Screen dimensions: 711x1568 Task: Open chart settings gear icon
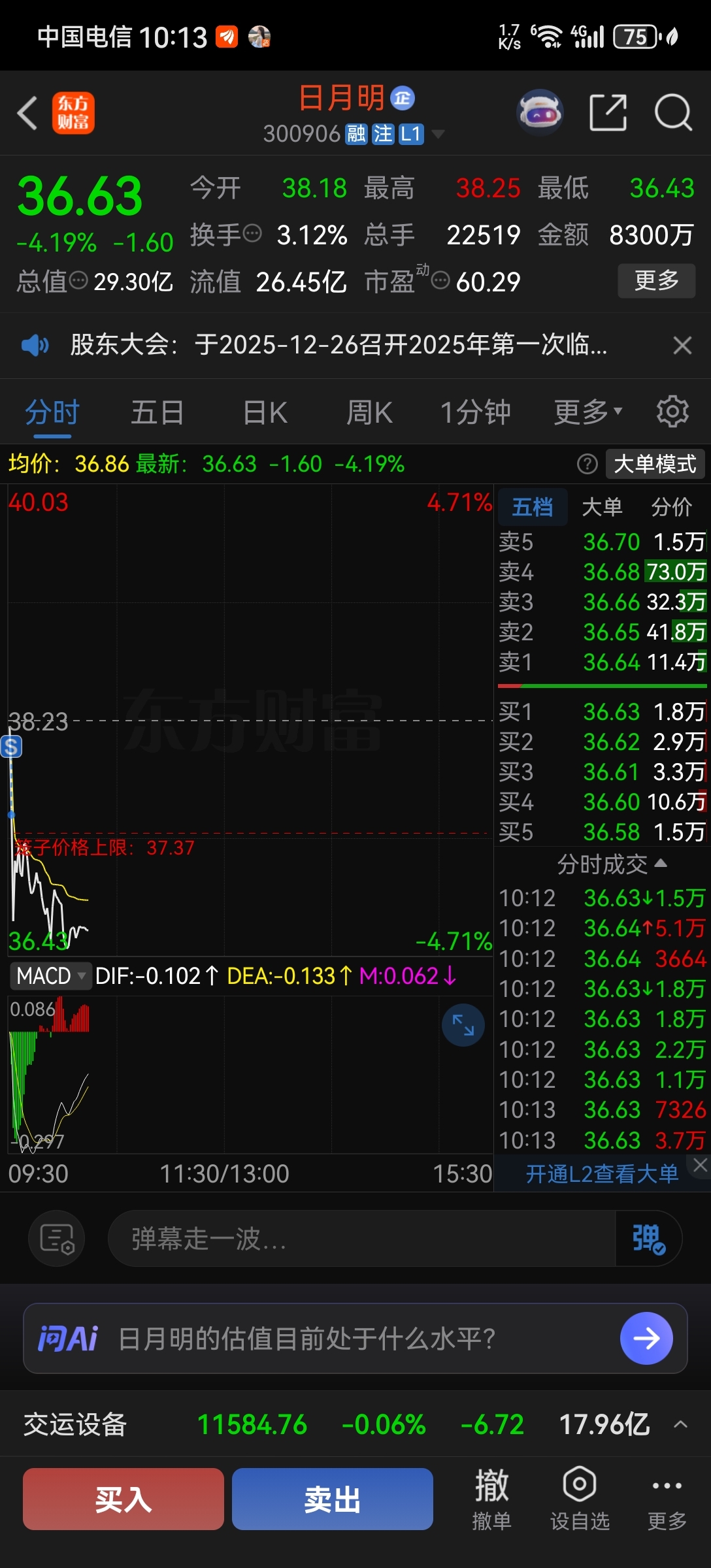click(x=672, y=412)
